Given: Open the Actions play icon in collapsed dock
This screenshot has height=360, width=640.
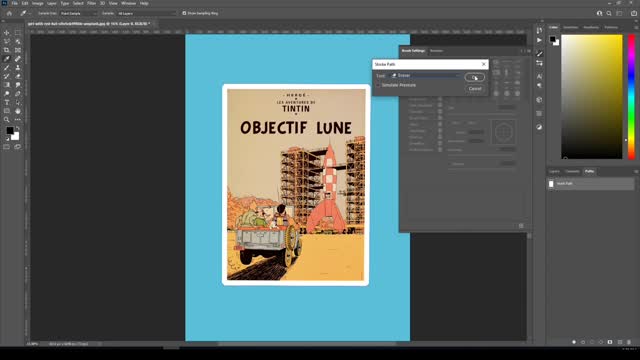Looking at the screenshot, I should click(539, 40).
